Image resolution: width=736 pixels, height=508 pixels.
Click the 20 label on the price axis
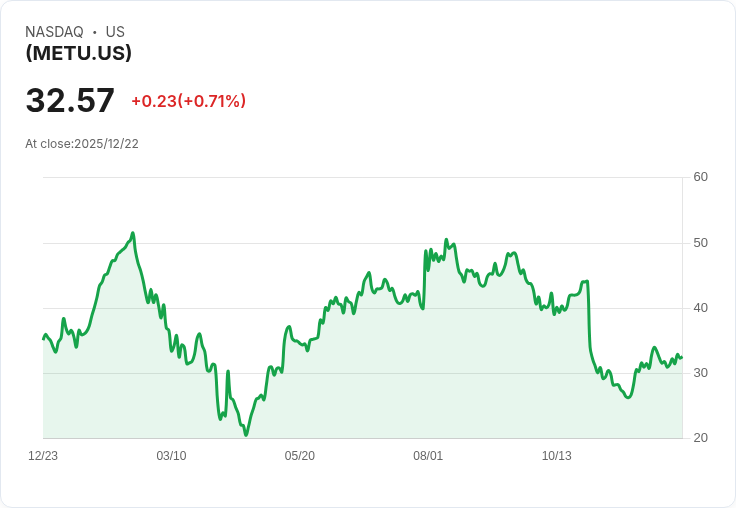[x=700, y=438]
